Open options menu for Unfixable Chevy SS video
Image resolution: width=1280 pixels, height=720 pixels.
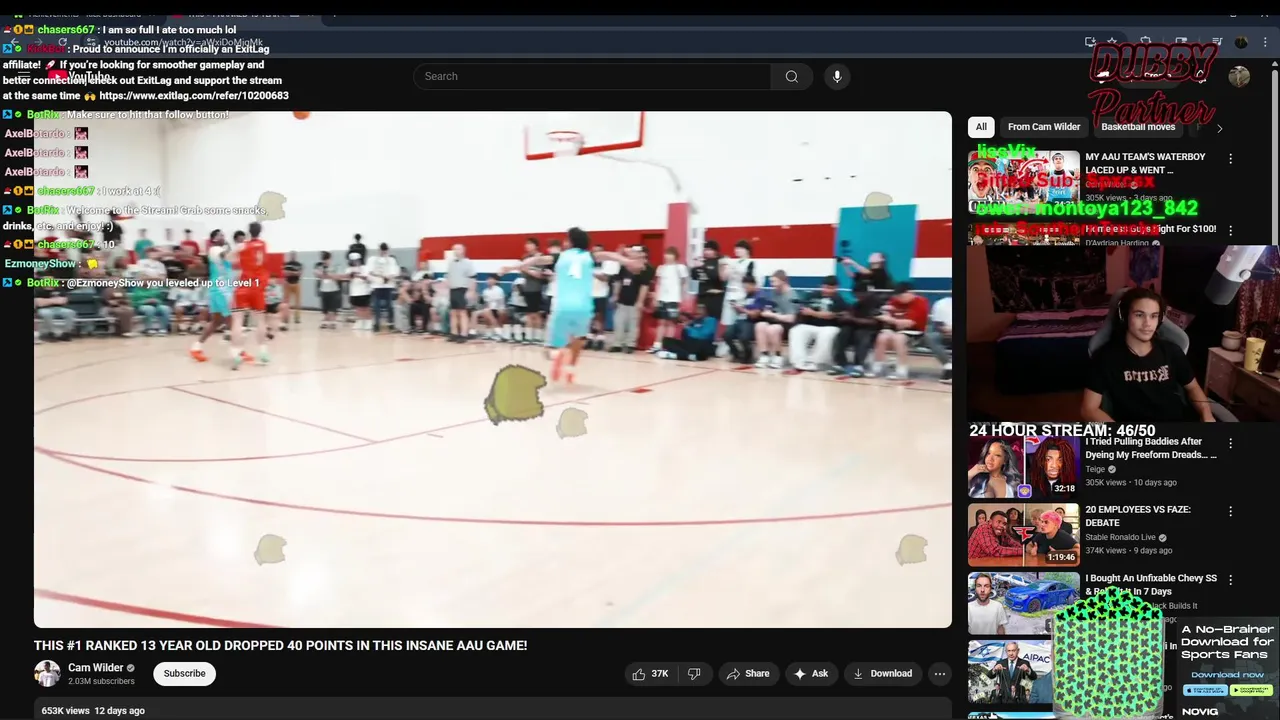click(1230, 579)
